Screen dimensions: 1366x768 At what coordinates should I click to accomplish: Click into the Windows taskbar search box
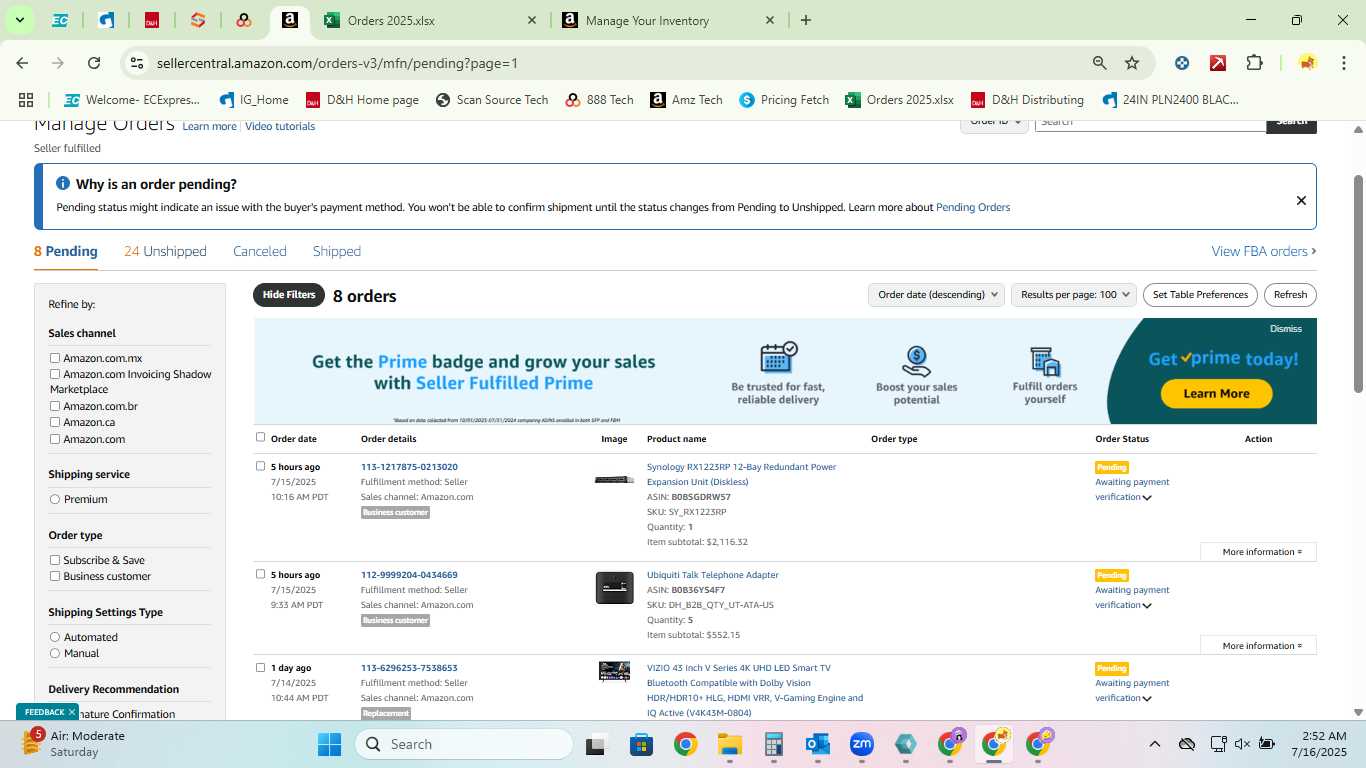click(x=464, y=744)
